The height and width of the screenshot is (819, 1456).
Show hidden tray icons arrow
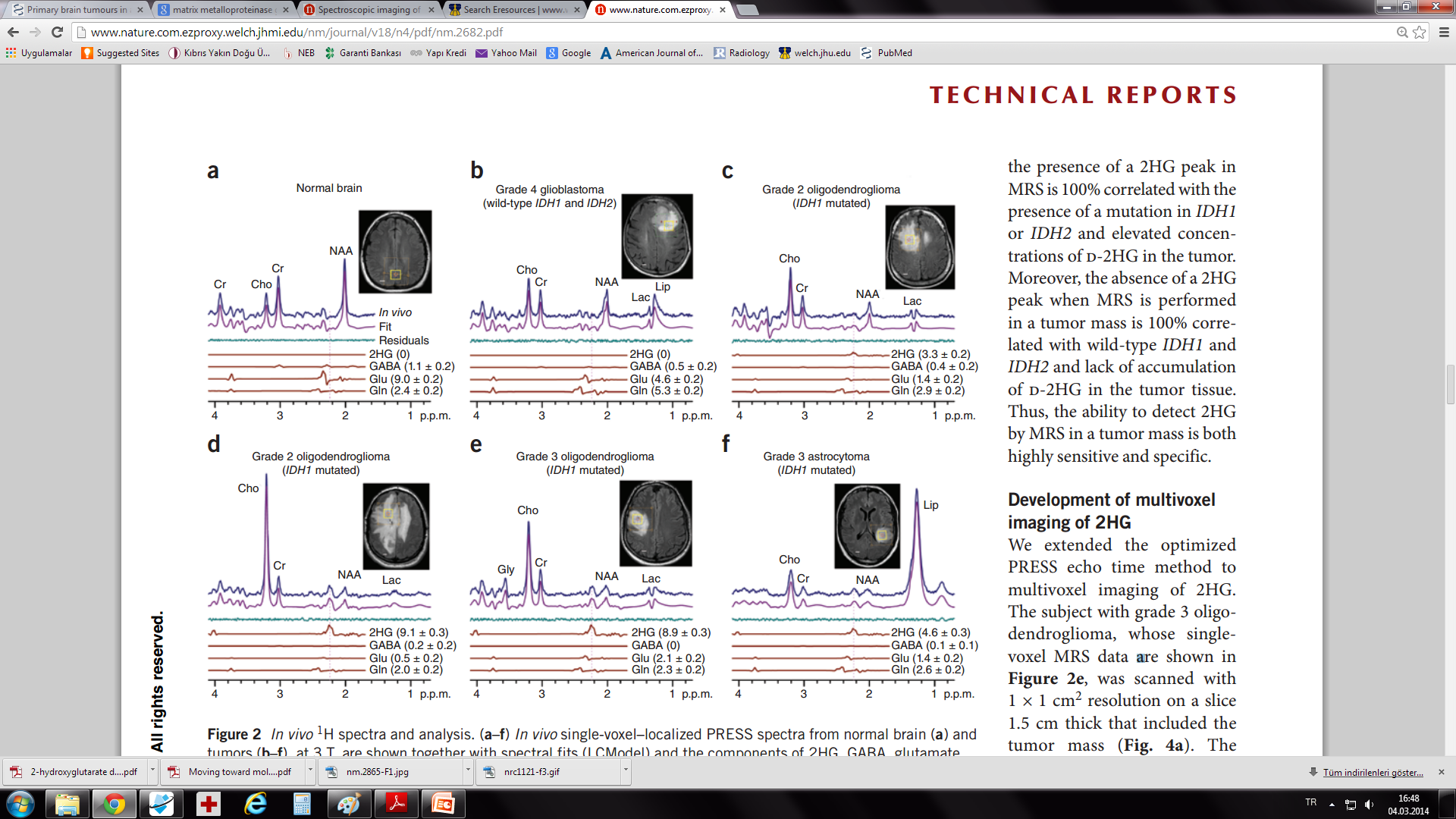point(1332,804)
